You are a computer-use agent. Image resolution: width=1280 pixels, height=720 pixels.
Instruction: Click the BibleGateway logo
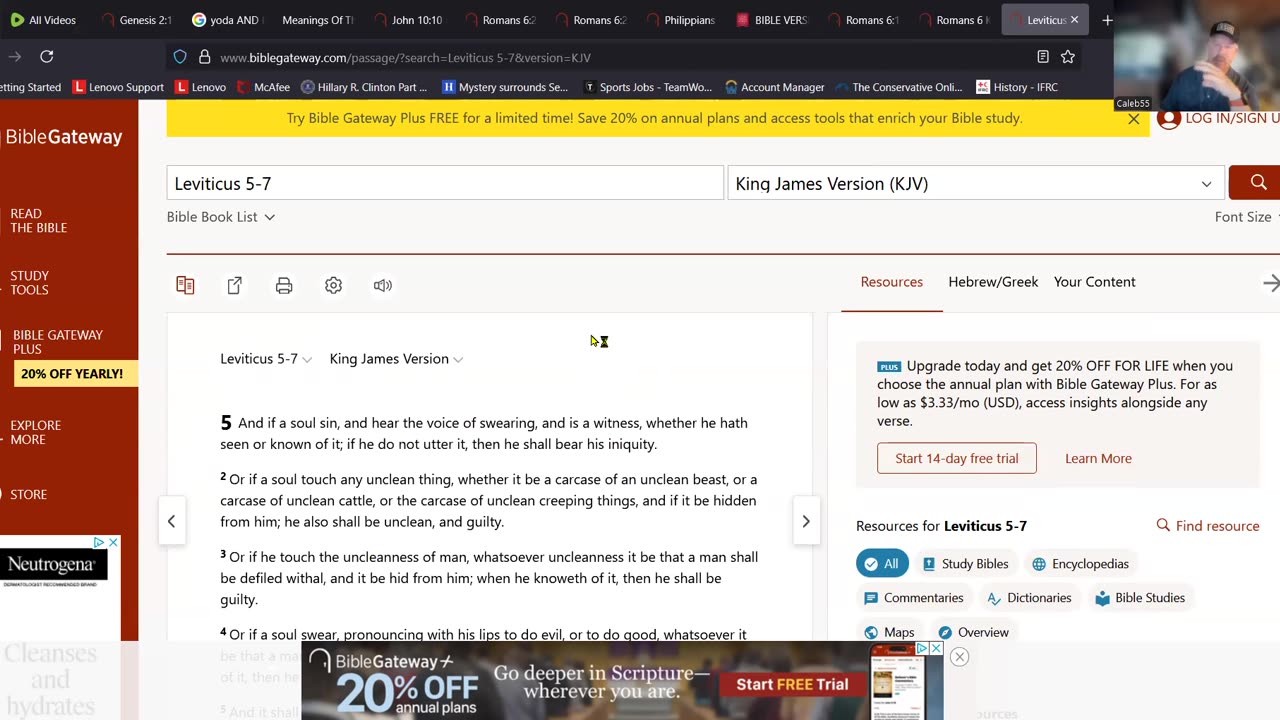(x=64, y=137)
